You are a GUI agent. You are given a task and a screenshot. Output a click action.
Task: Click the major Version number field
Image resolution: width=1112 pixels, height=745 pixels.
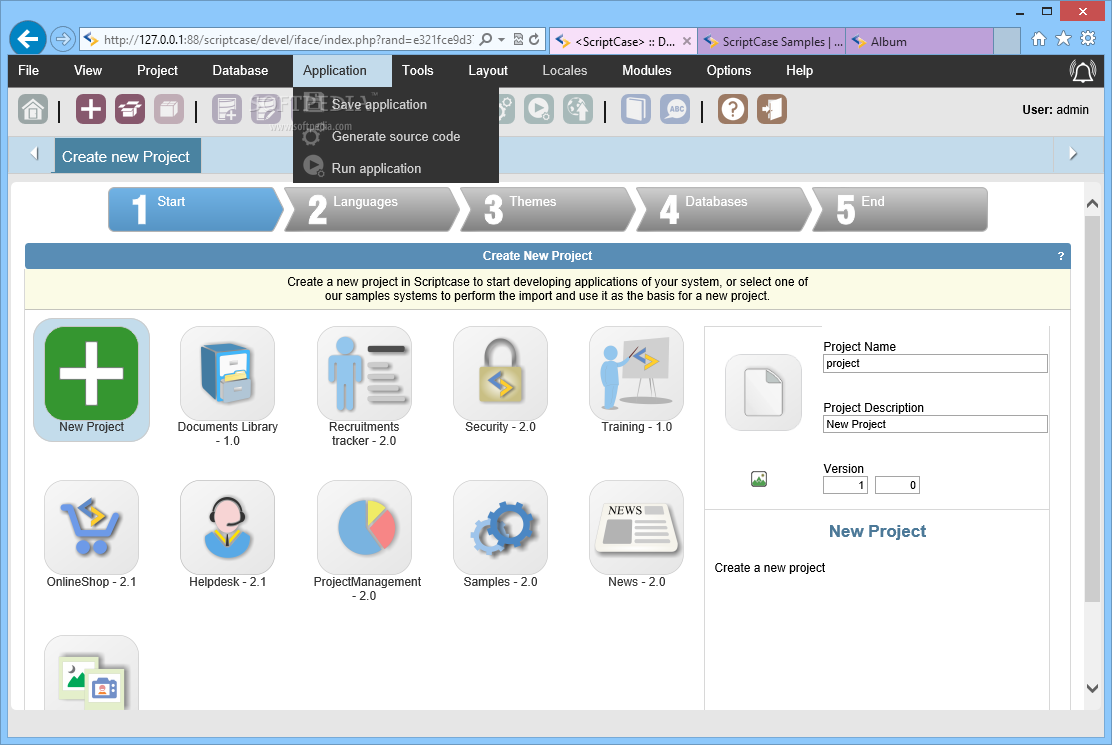(845, 485)
